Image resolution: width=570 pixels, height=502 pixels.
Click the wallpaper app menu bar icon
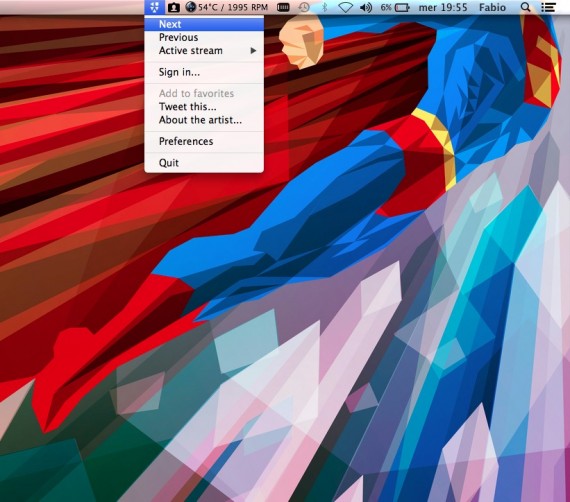154,7
